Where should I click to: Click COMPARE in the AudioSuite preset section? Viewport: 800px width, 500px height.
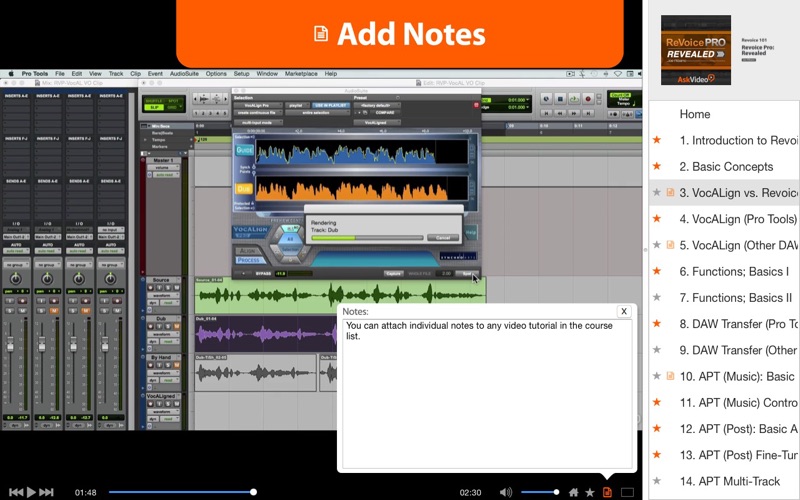(385, 112)
